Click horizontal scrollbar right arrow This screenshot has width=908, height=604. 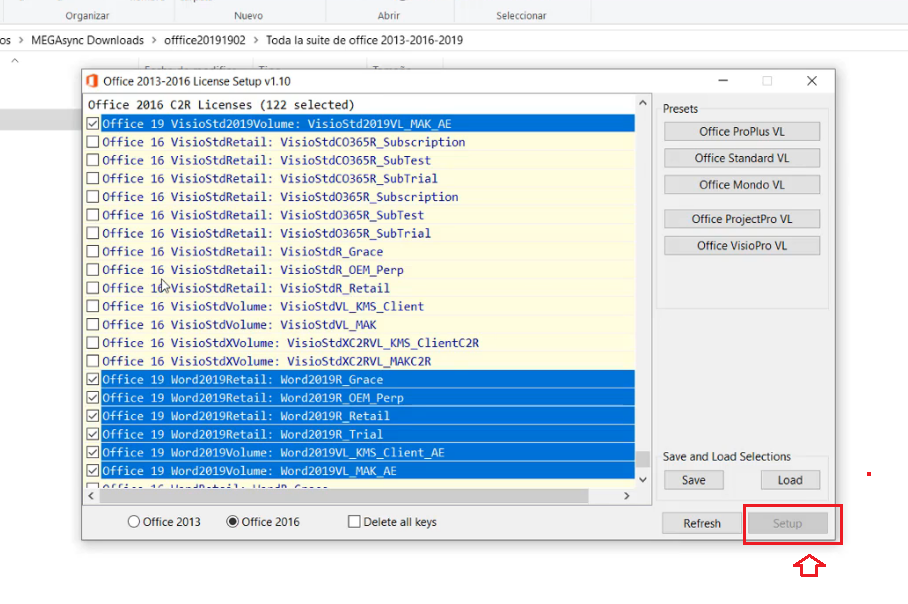(627, 496)
